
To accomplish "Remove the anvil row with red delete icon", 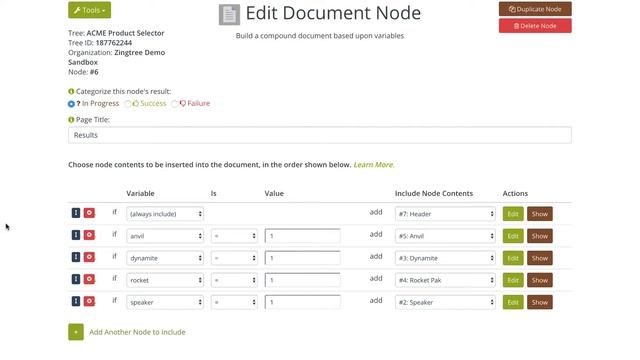I will coord(89,235).
